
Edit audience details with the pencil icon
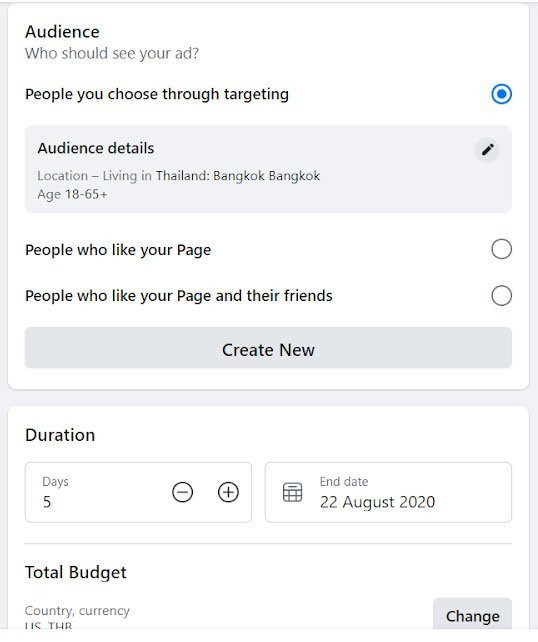coord(487,150)
